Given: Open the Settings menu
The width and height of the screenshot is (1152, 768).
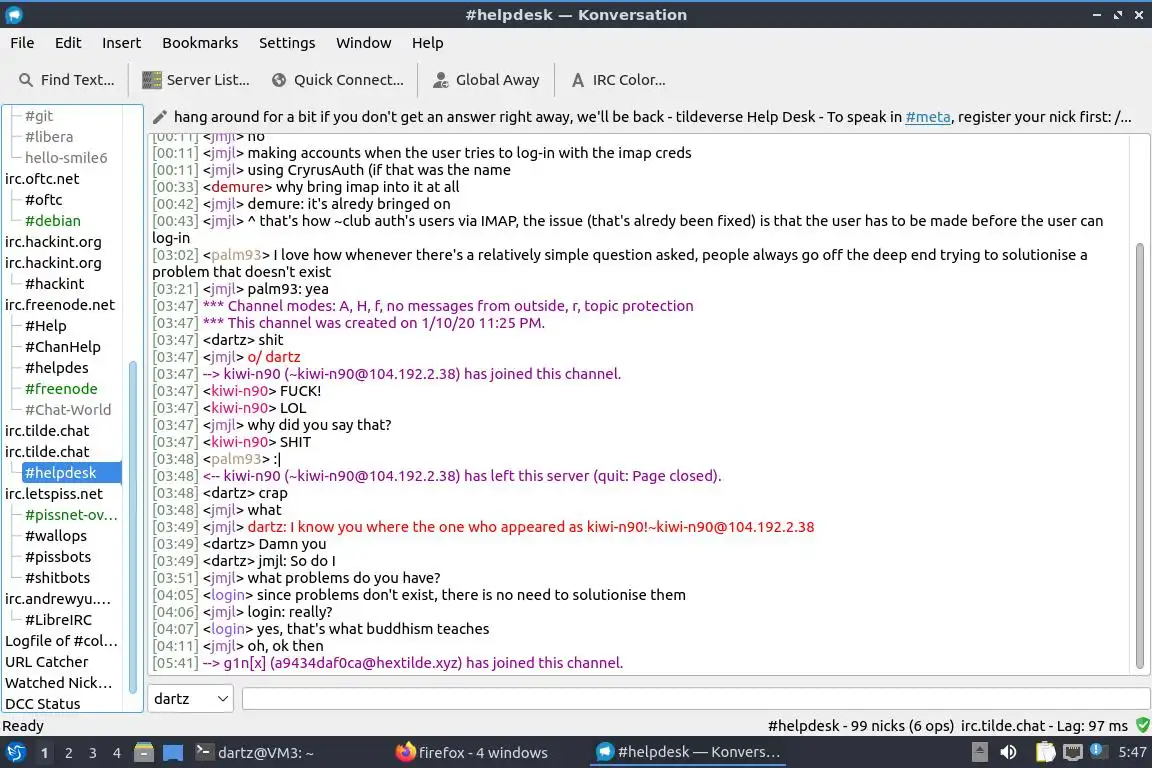Looking at the screenshot, I should [x=287, y=43].
